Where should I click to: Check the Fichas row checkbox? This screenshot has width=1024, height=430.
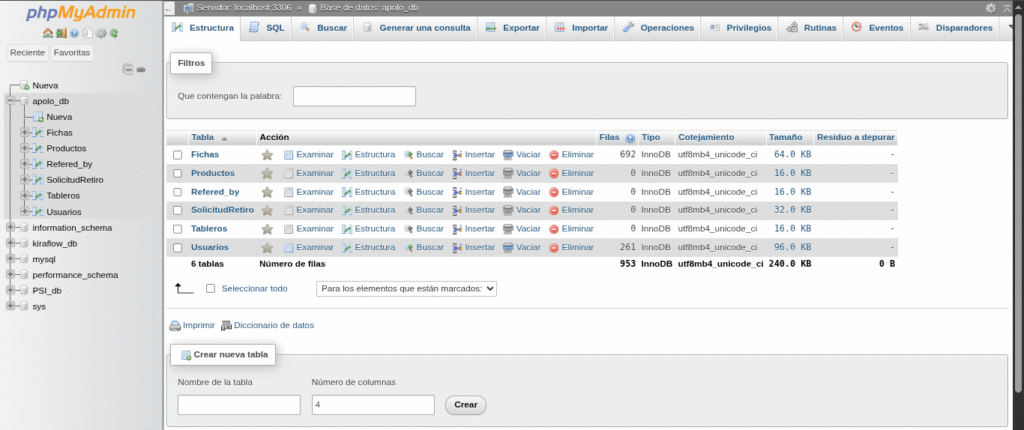click(x=177, y=156)
